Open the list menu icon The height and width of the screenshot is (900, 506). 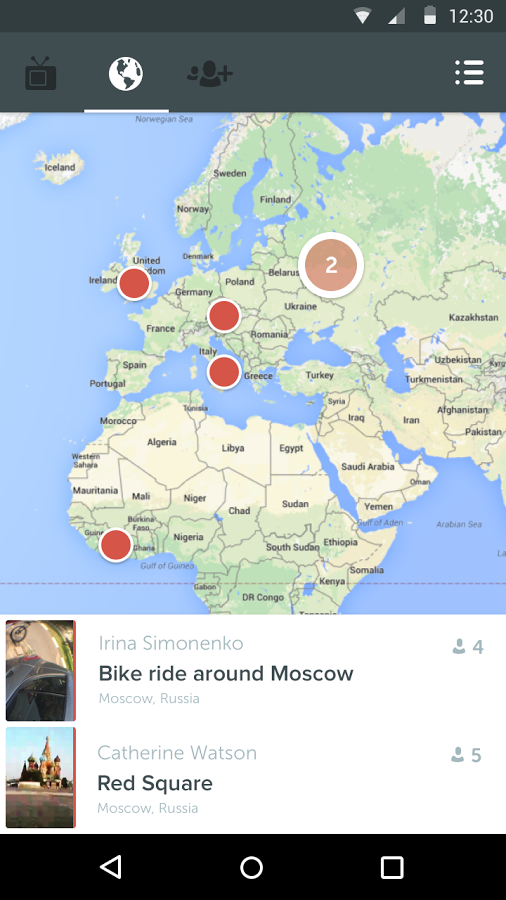tap(469, 73)
